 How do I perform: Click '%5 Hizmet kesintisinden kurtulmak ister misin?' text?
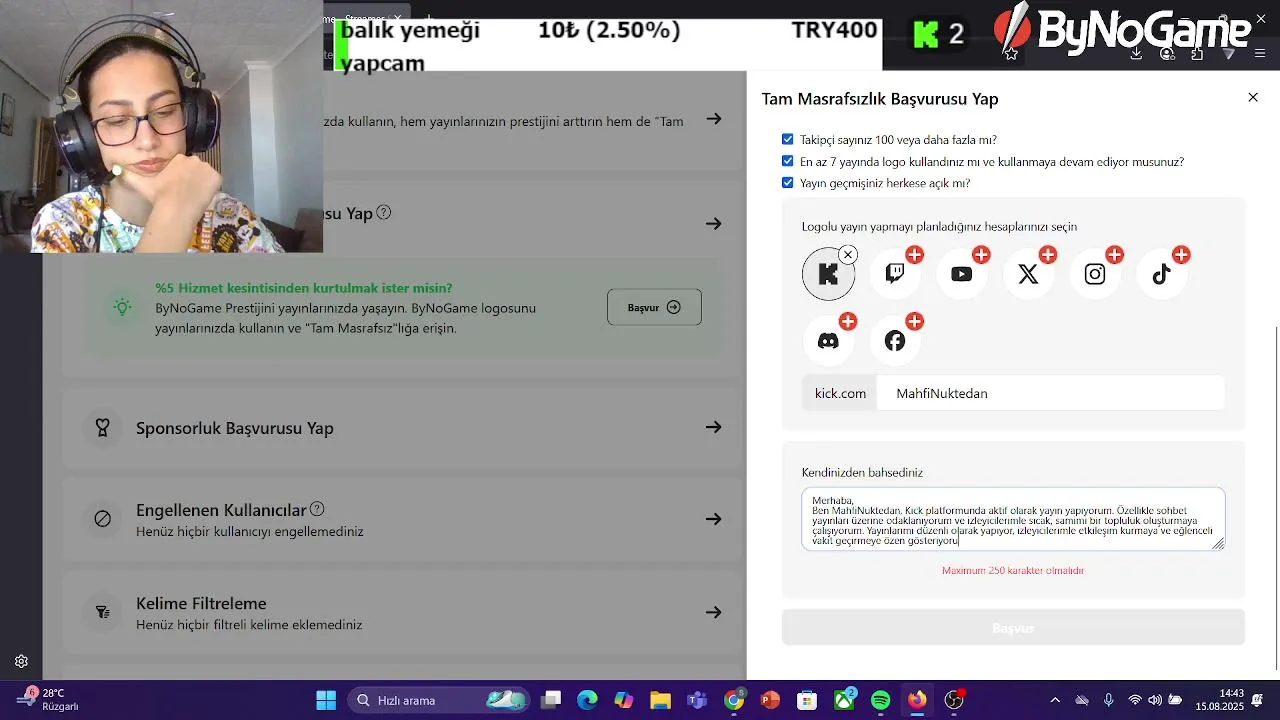(x=304, y=288)
